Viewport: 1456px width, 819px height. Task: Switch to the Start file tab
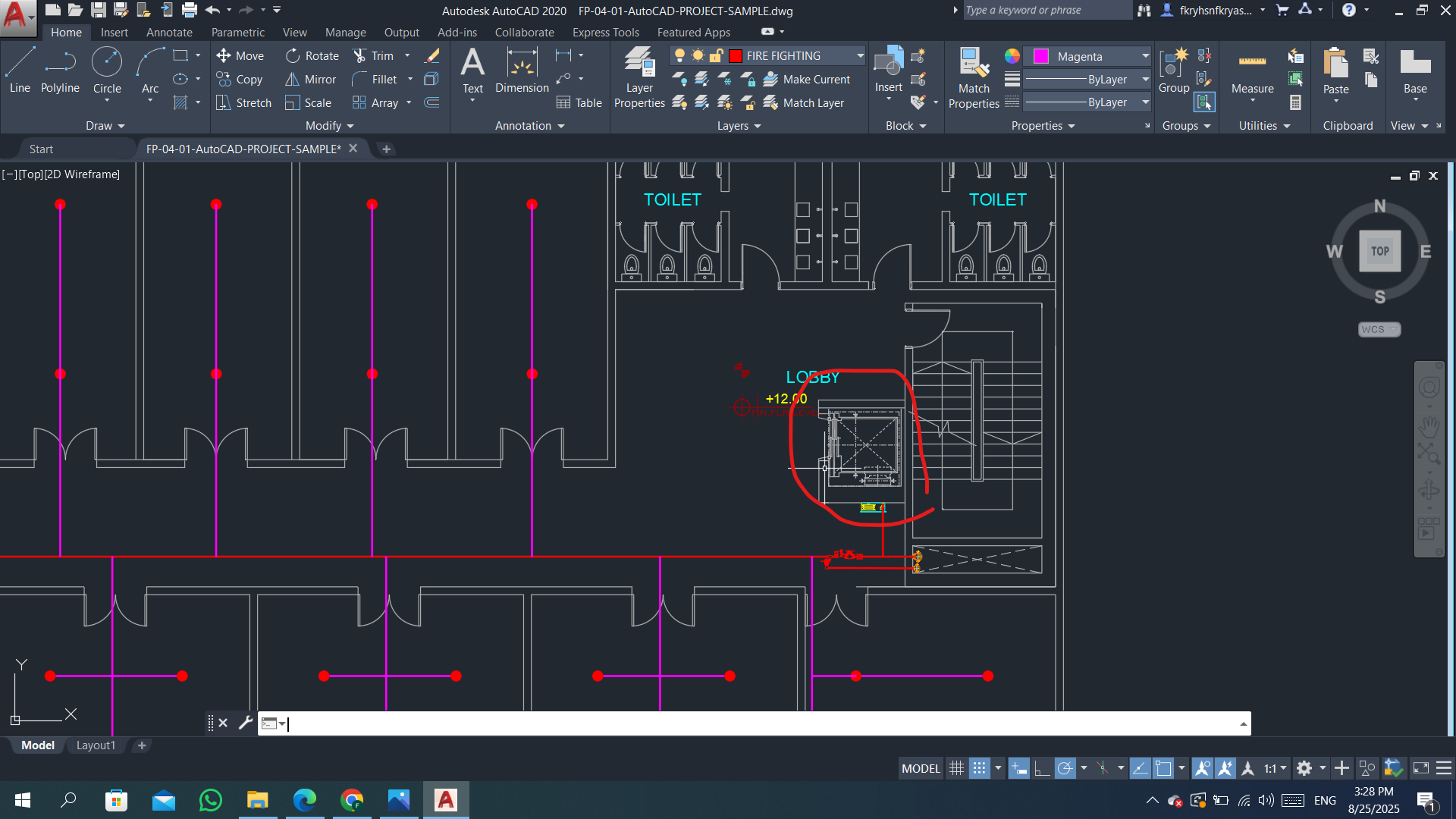(41, 149)
